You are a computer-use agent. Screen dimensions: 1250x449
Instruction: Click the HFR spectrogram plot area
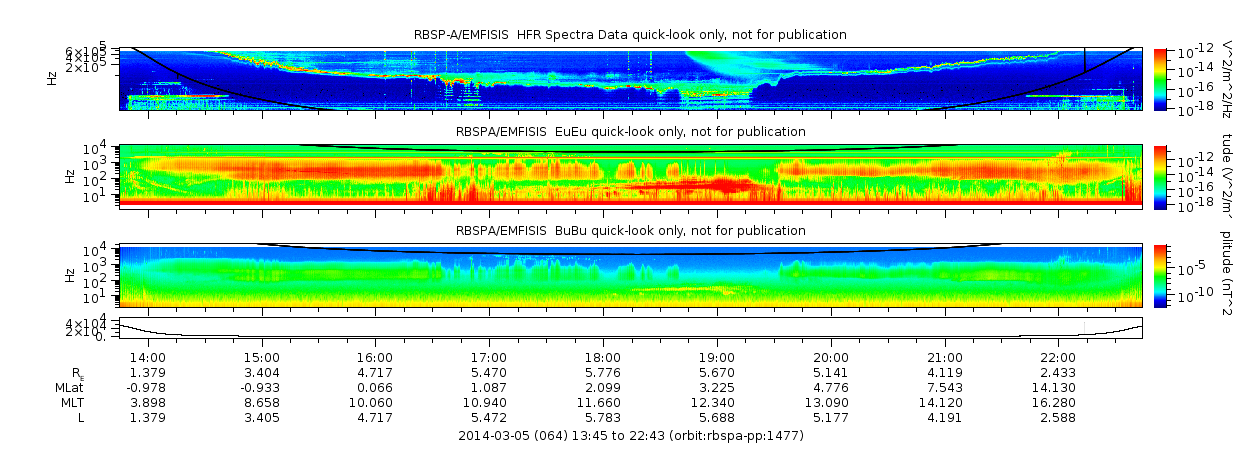(630, 78)
